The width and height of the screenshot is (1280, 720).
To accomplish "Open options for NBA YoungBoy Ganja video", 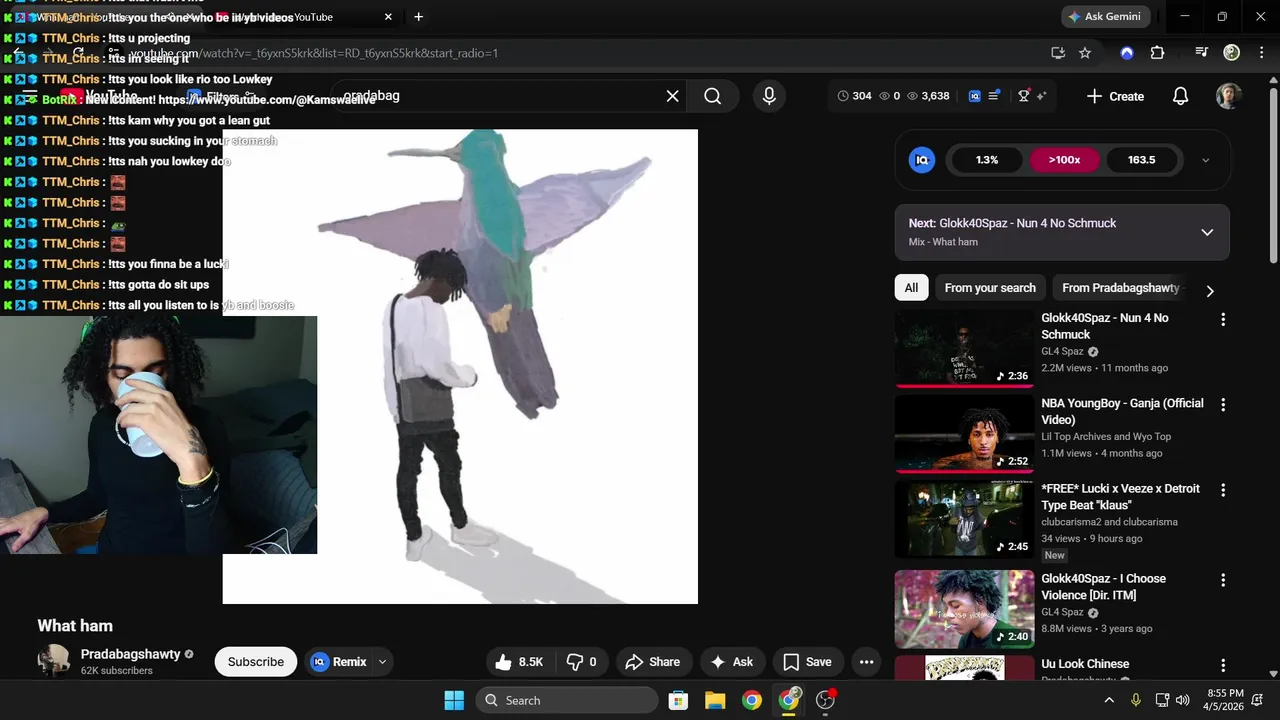I will pos(1222,405).
